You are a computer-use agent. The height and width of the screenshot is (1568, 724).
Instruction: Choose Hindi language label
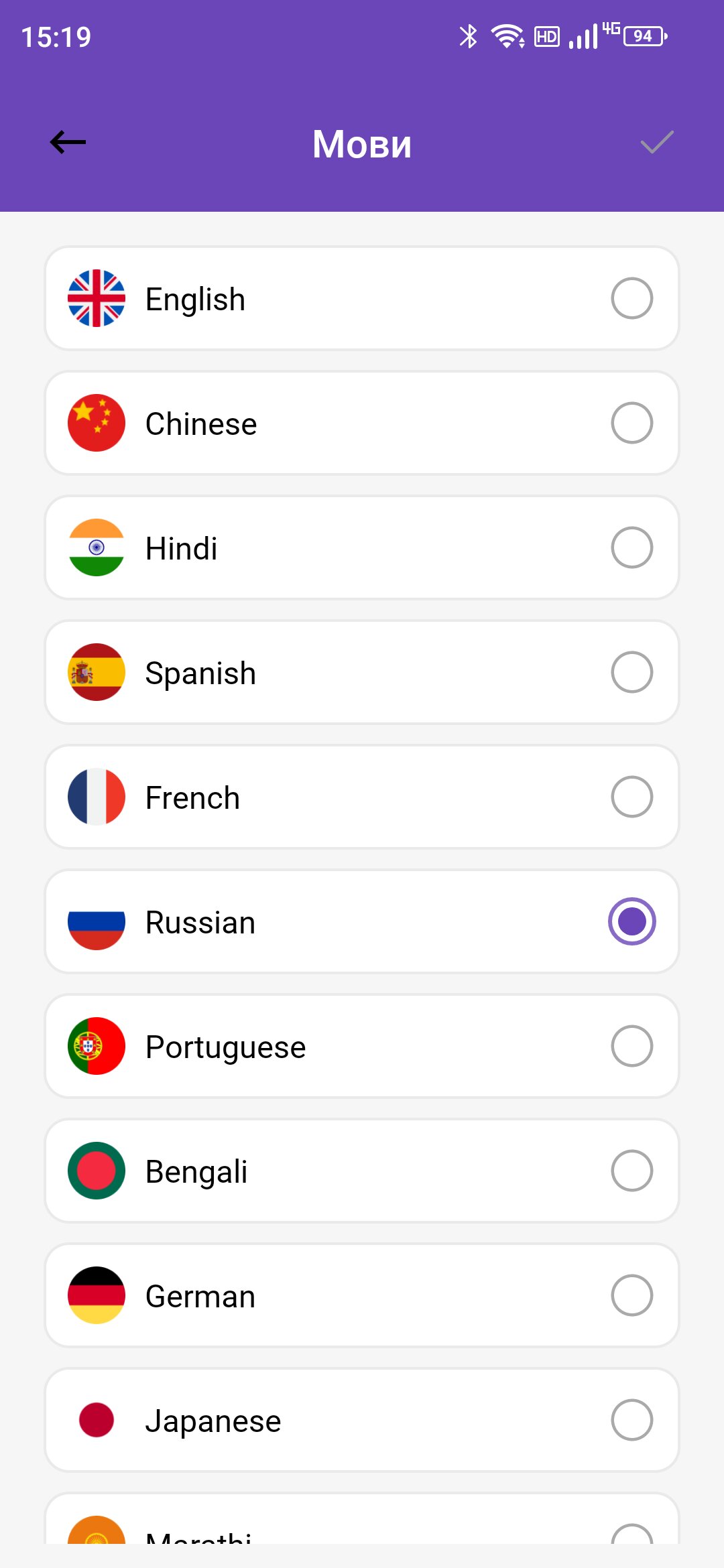click(x=182, y=549)
